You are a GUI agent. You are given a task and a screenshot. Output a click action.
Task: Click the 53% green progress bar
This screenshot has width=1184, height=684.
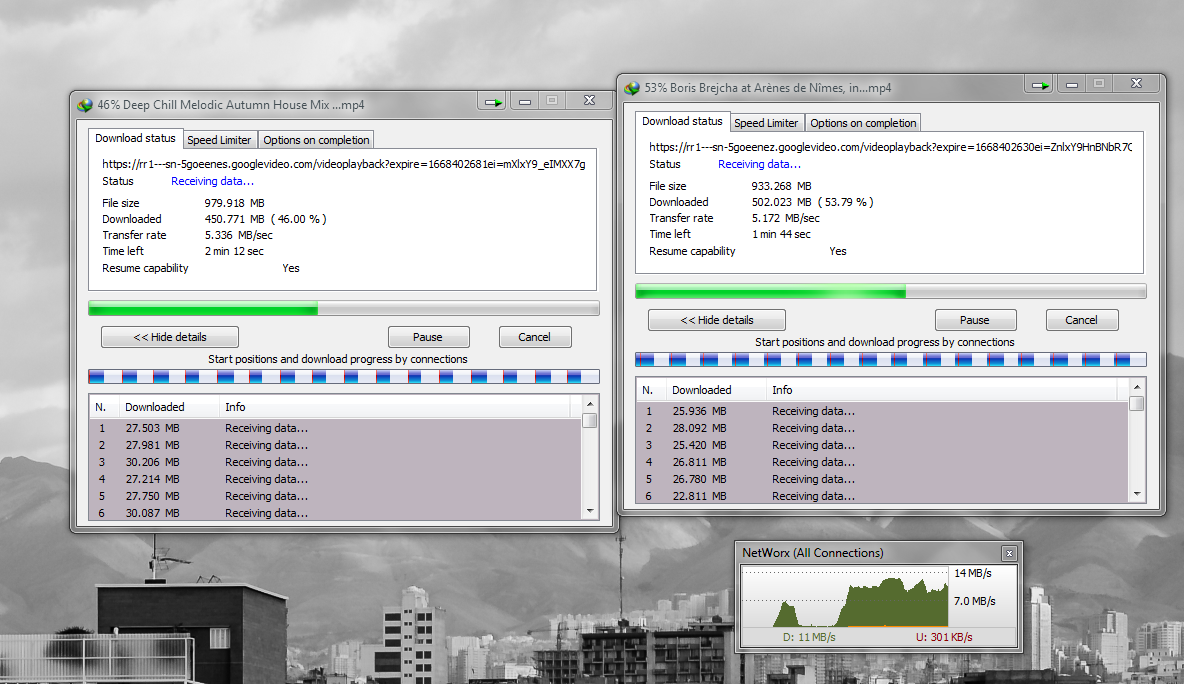click(890, 291)
